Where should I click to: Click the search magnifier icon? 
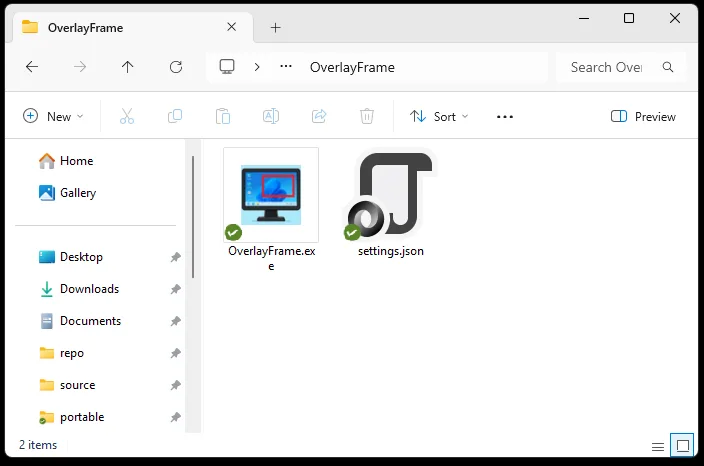coord(668,67)
